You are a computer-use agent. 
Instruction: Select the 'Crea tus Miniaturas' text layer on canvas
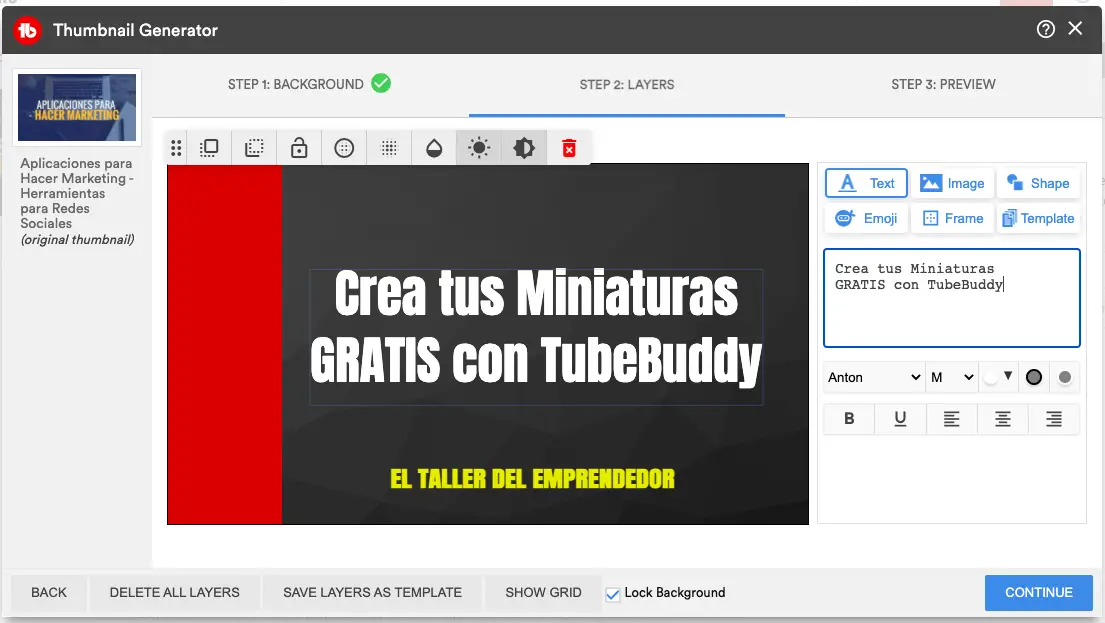[536, 336]
